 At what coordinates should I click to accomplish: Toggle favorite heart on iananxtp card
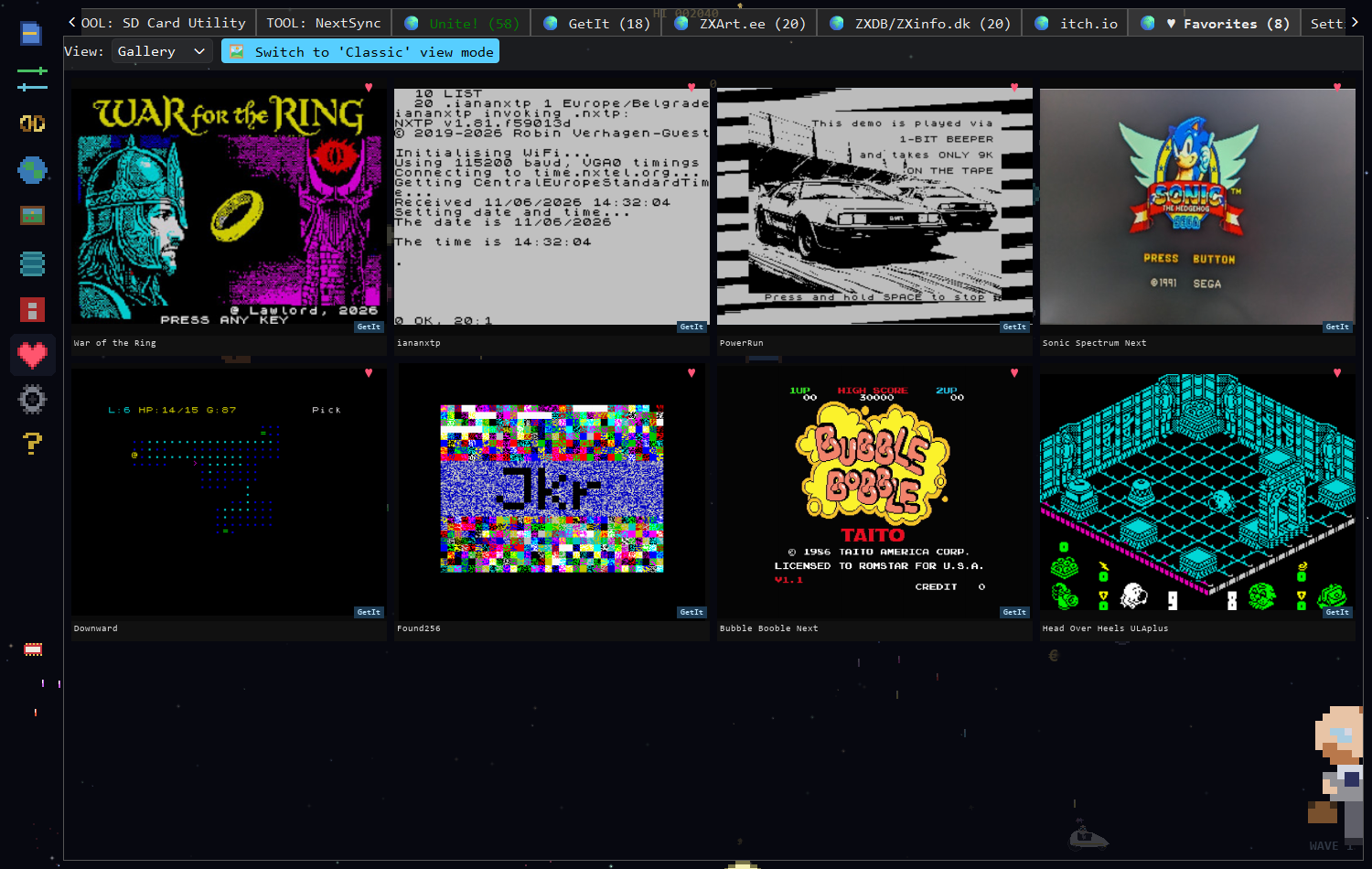click(x=691, y=88)
